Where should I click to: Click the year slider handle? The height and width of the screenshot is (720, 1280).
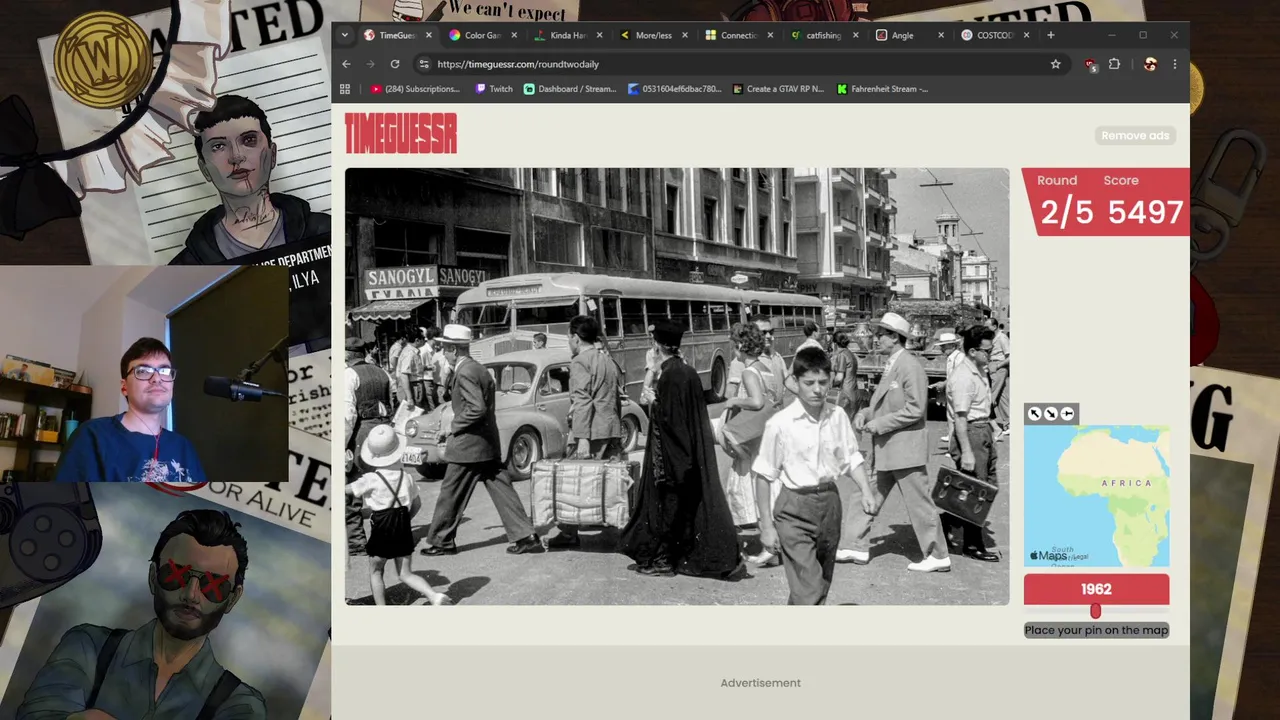click(x=1095, y=610)
